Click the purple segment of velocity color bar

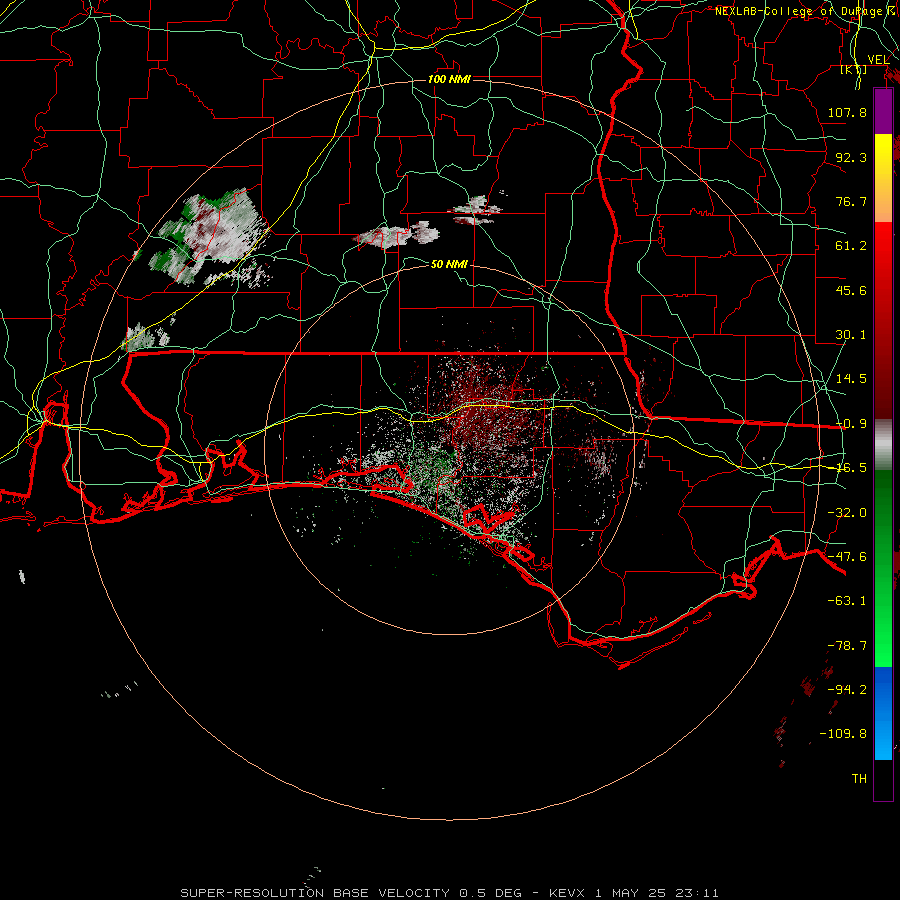click(x=883, y=111)
